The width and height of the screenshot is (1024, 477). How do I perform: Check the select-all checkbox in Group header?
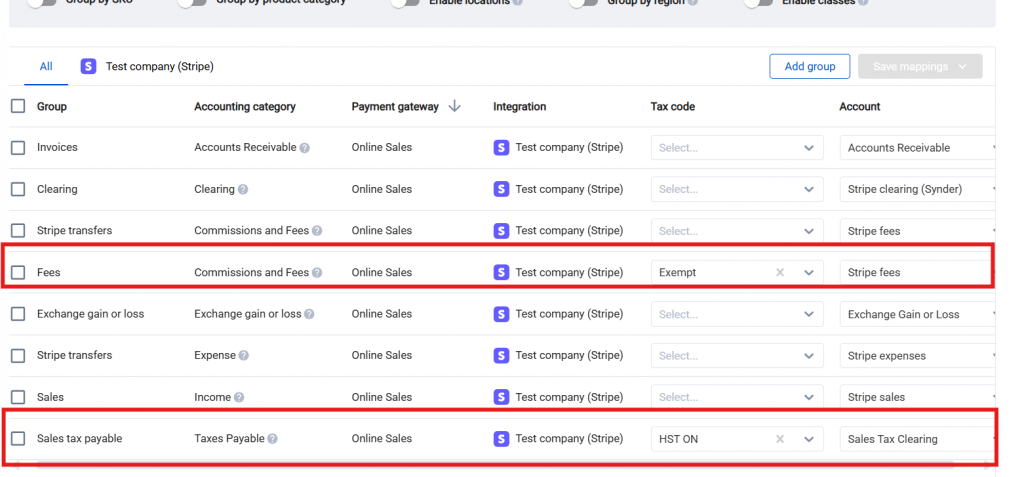pos(18,106)
